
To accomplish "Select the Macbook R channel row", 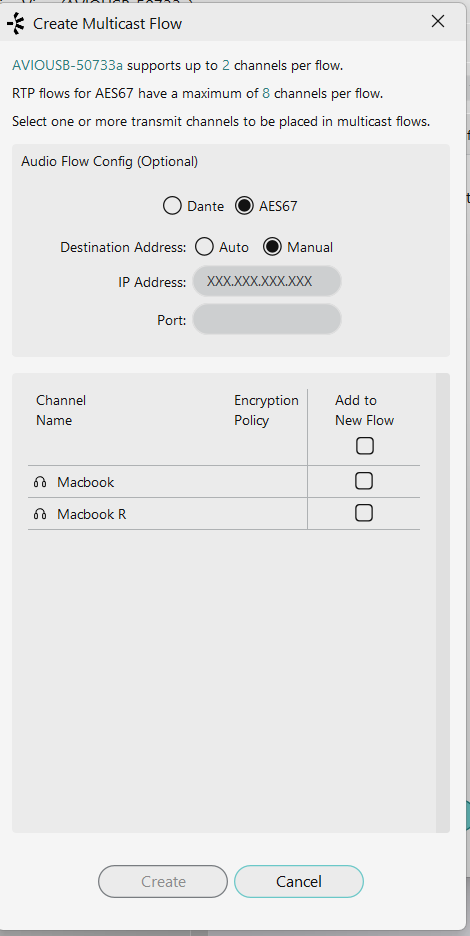I will click(224, 513).
